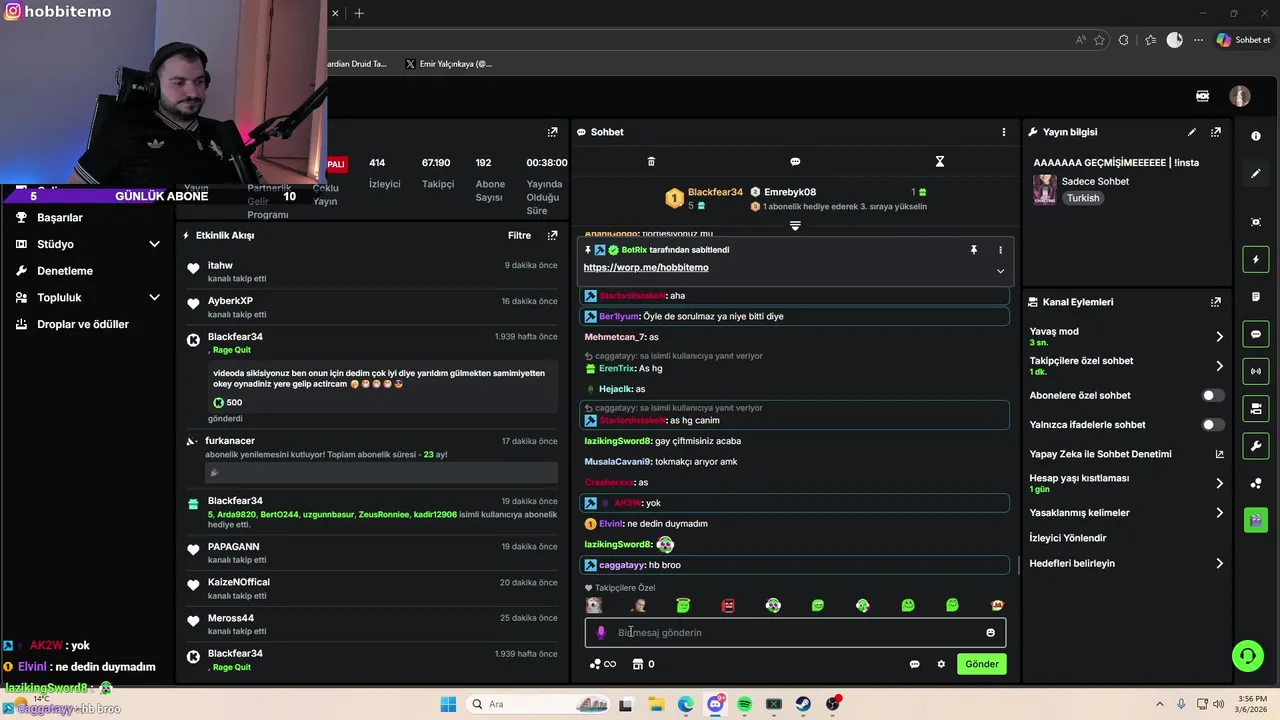Click the trash icon in Sohbet panel
This screenshot has width=1280, height=720.
[x=651, y=162]
